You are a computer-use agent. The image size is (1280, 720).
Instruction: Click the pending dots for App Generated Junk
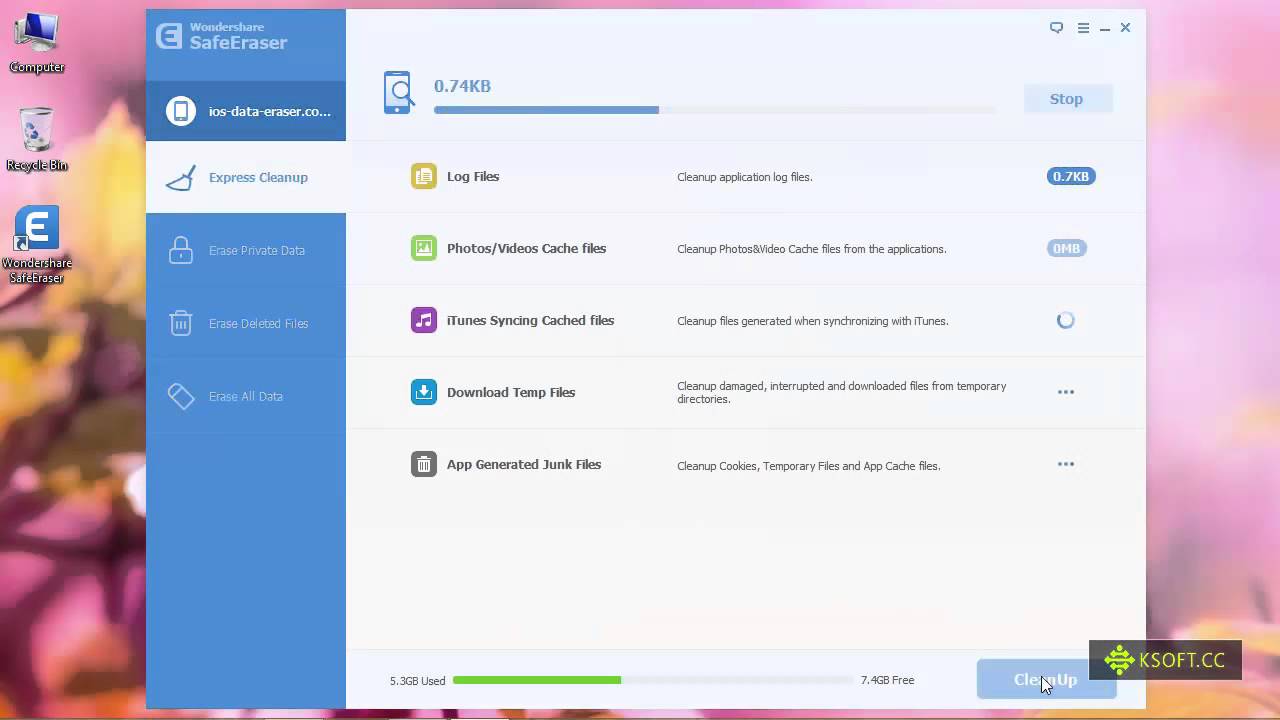[1066, 464]
